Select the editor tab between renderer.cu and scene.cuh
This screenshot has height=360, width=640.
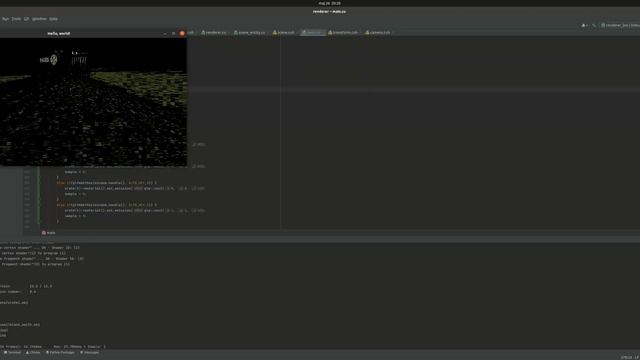click(250, 33)
